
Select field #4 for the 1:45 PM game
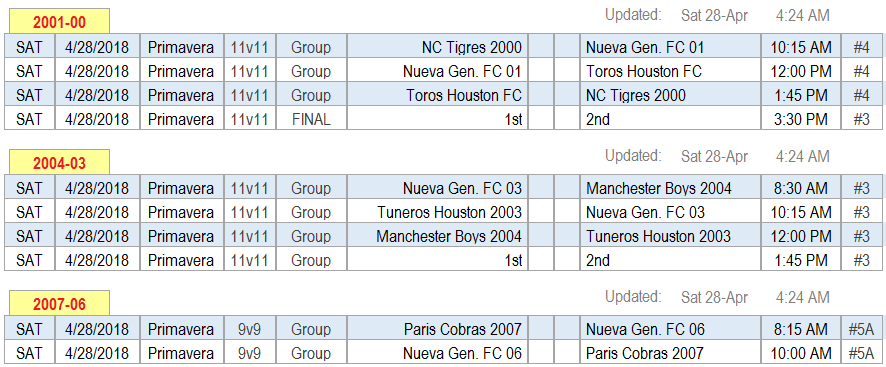point(861,95)
